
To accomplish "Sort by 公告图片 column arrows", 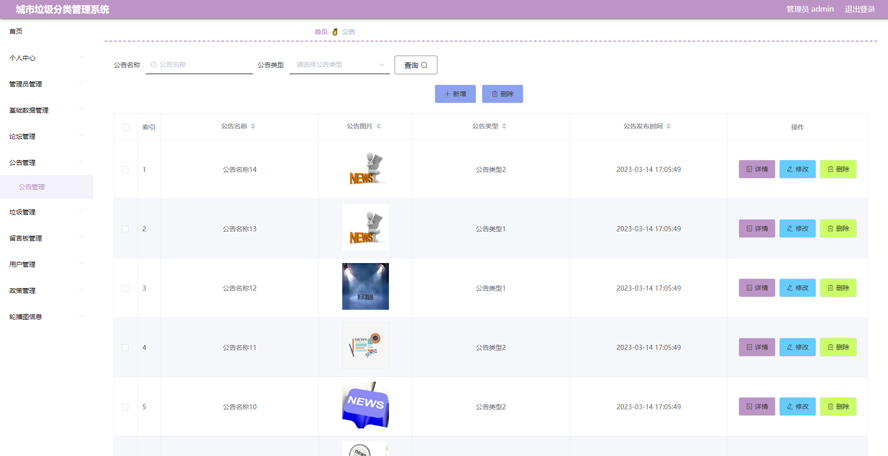I will (379, 126).
